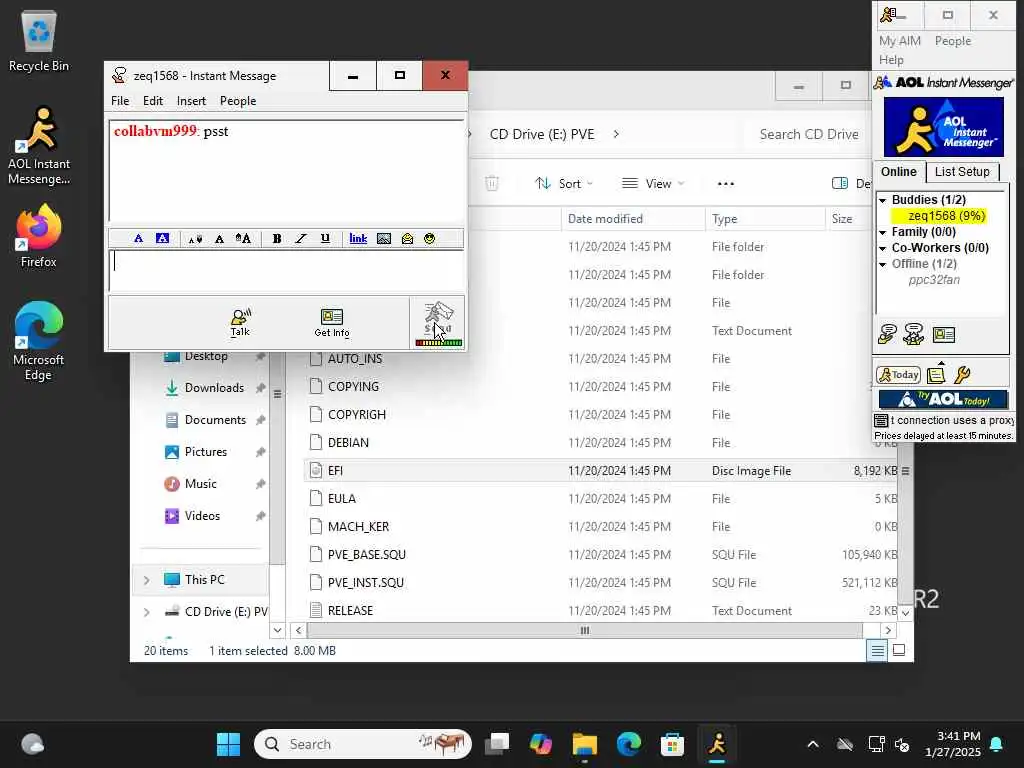Image resolution: width=1024 pixels, height=768 pixels.
Task: Collapse the Buddies group
Action: tap(882, 200)
